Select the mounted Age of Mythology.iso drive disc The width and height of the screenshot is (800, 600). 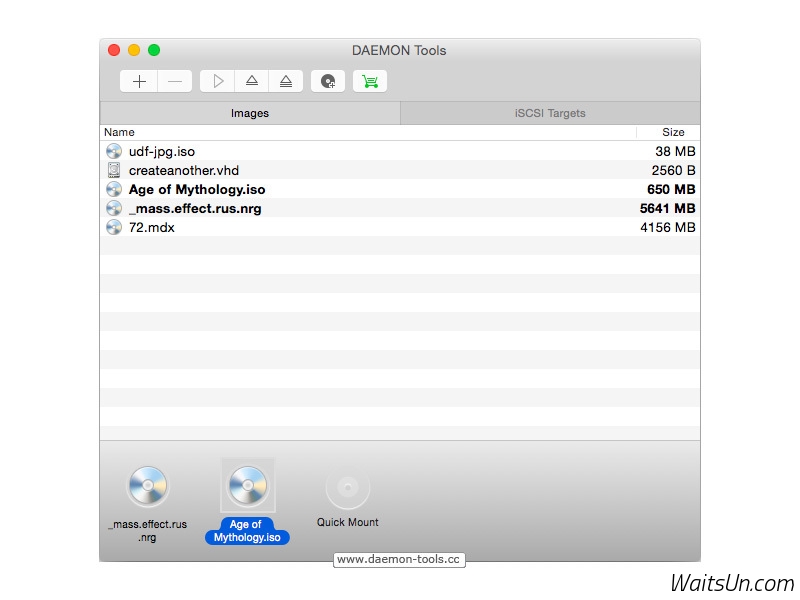(x=248, y=486)
